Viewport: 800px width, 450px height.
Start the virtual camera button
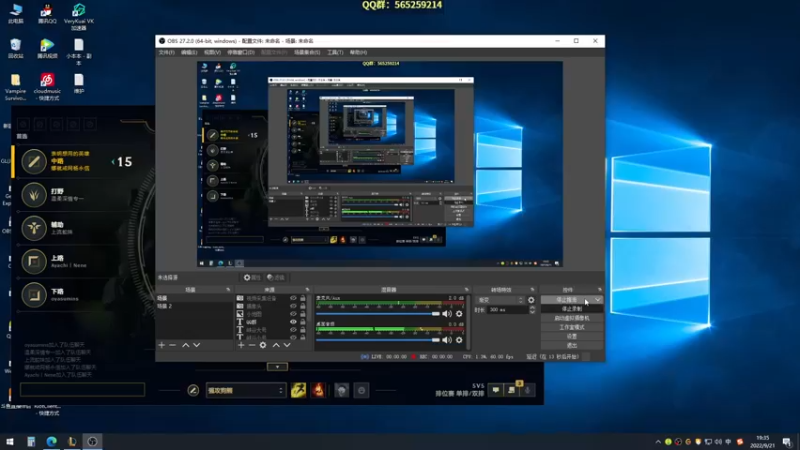pos(571,318)
